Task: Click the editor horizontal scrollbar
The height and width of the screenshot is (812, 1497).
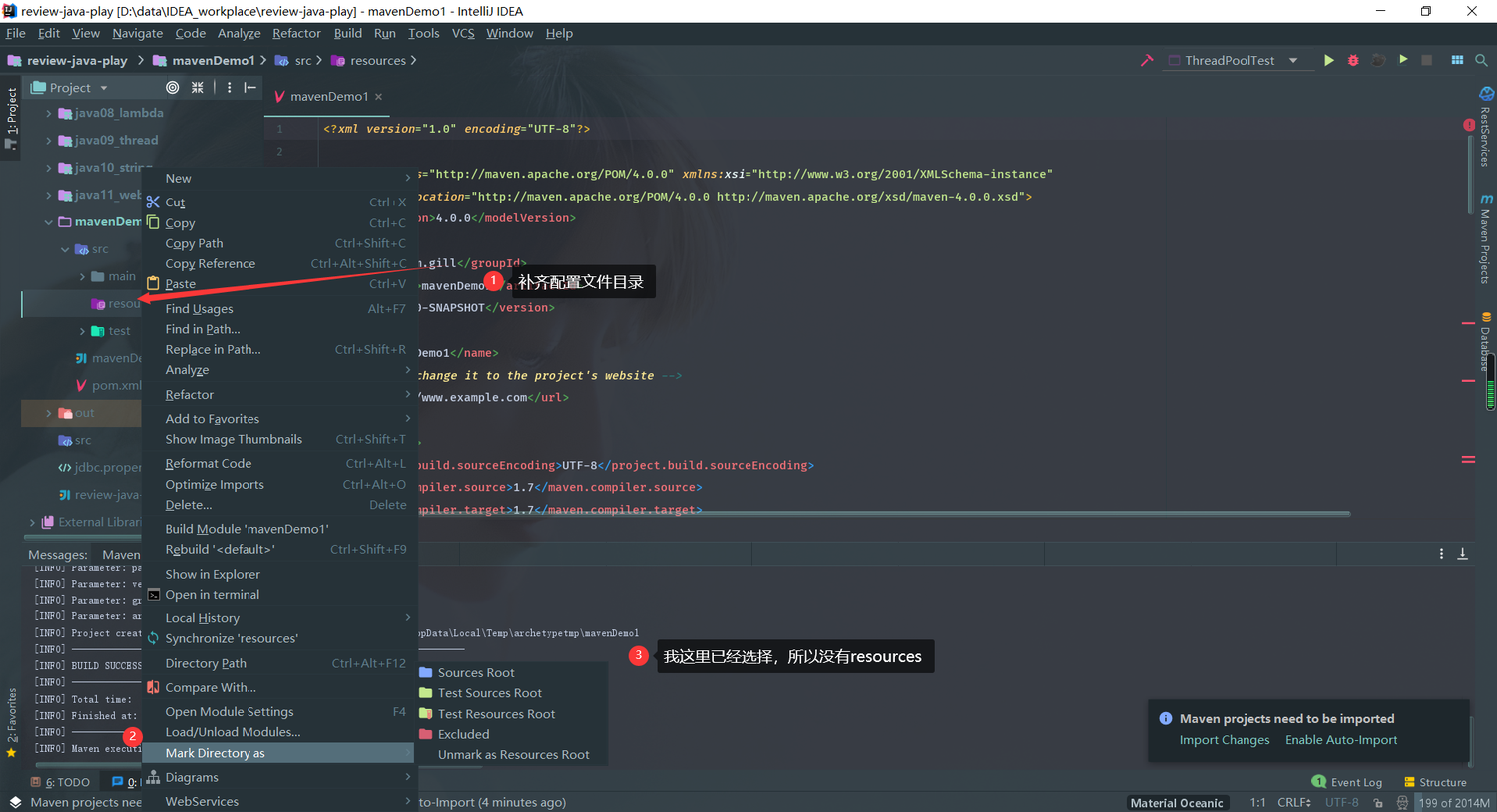Action: click(883, 514)
